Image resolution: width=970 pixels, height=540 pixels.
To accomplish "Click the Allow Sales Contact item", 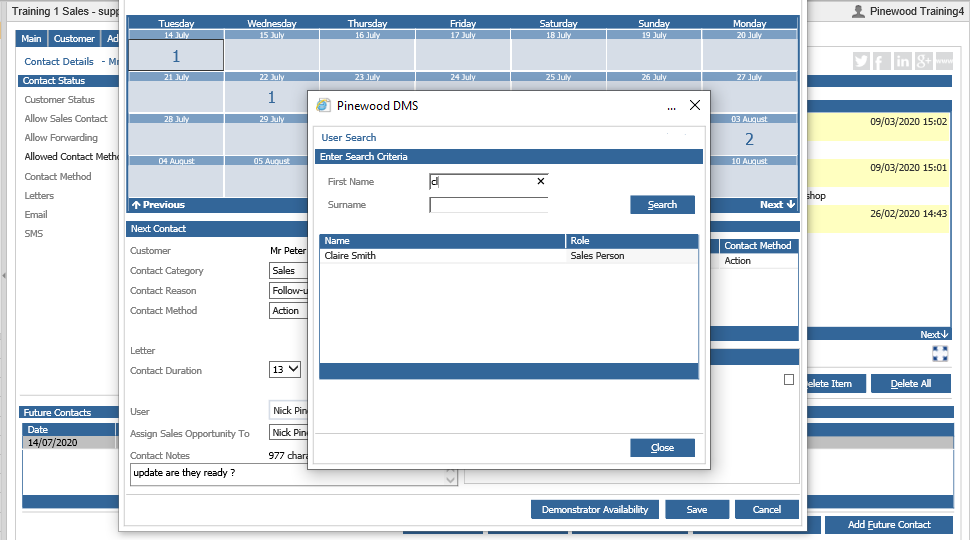I will (66, 119).
